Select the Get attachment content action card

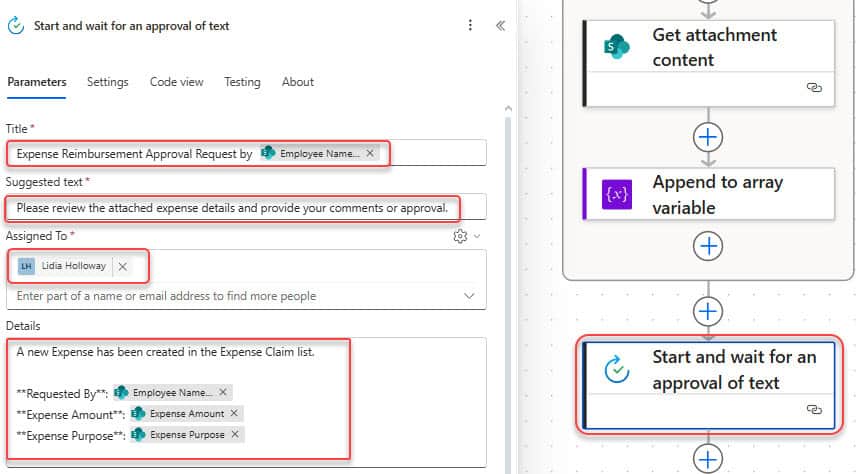click(709, 63)
